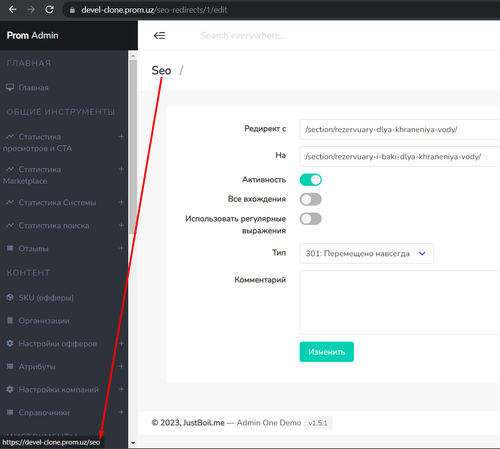Viewport: 500px width, 449px height.
Task: Collapse sidebar with the menu arrow icon
Action: [x=159, y=35]
